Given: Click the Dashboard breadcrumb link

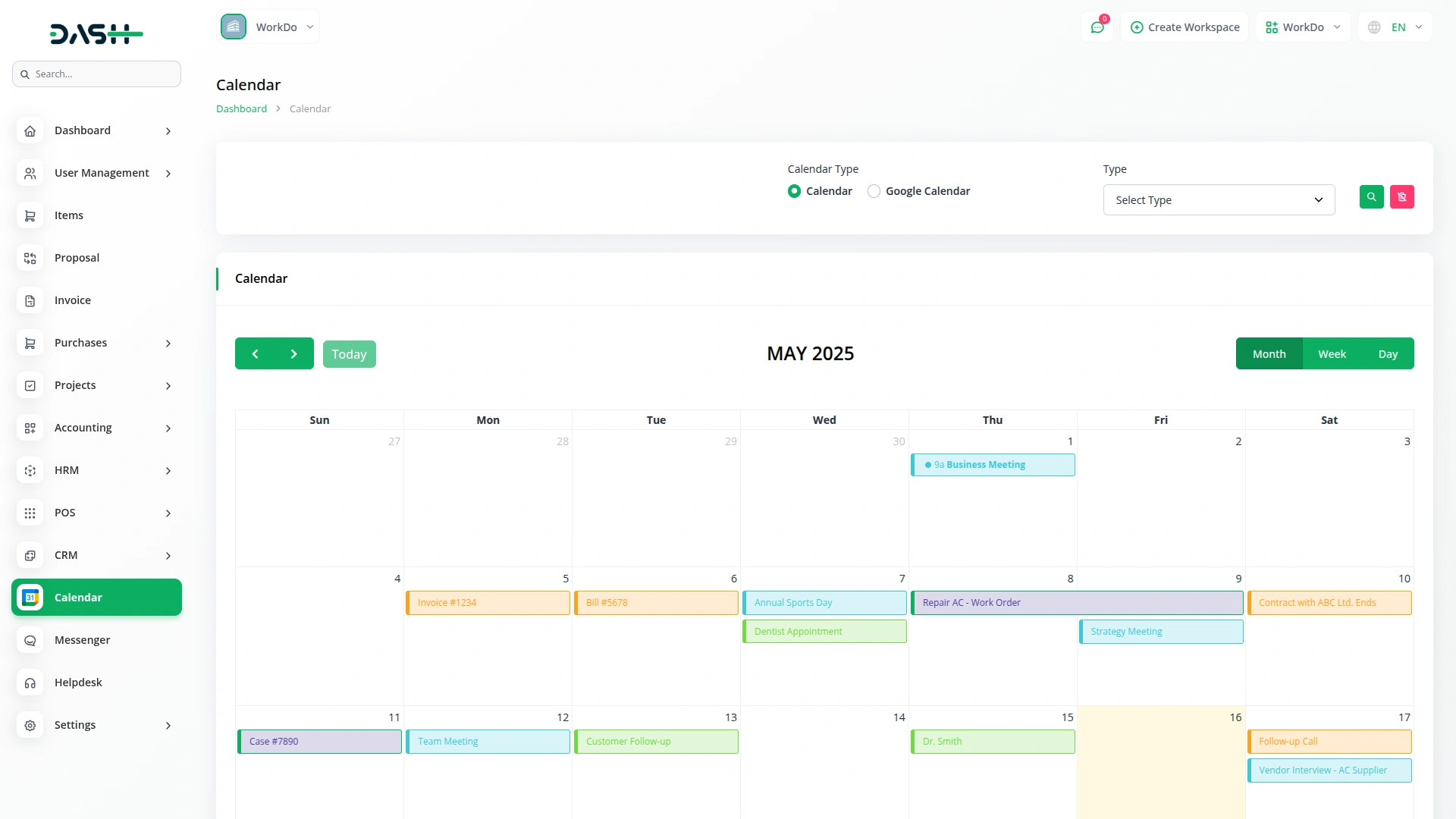Looking at the screenshot, I should tap(240, 108).
